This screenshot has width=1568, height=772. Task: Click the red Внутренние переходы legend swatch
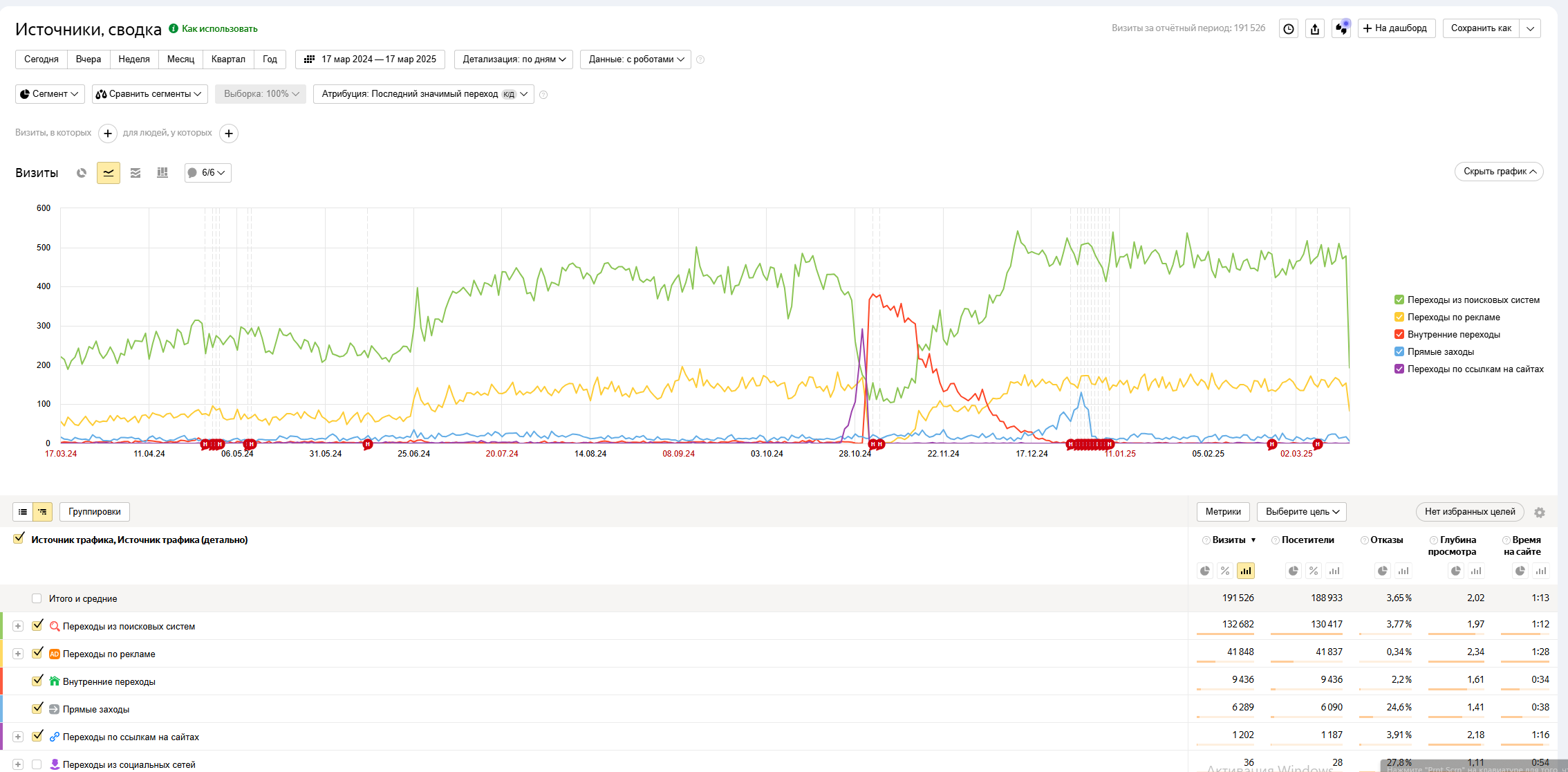tap(1399, 334)
